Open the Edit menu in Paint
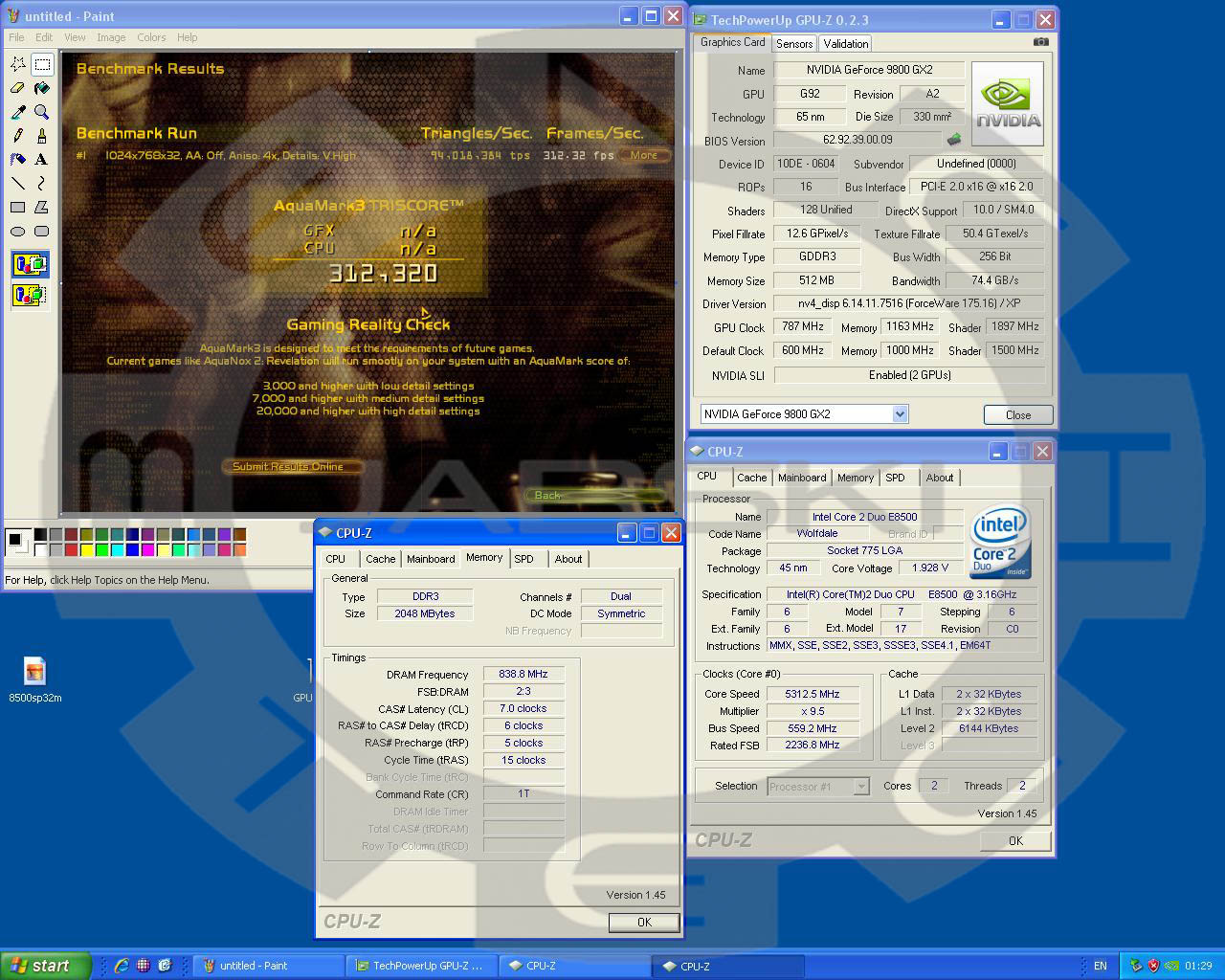 [44, 37]
